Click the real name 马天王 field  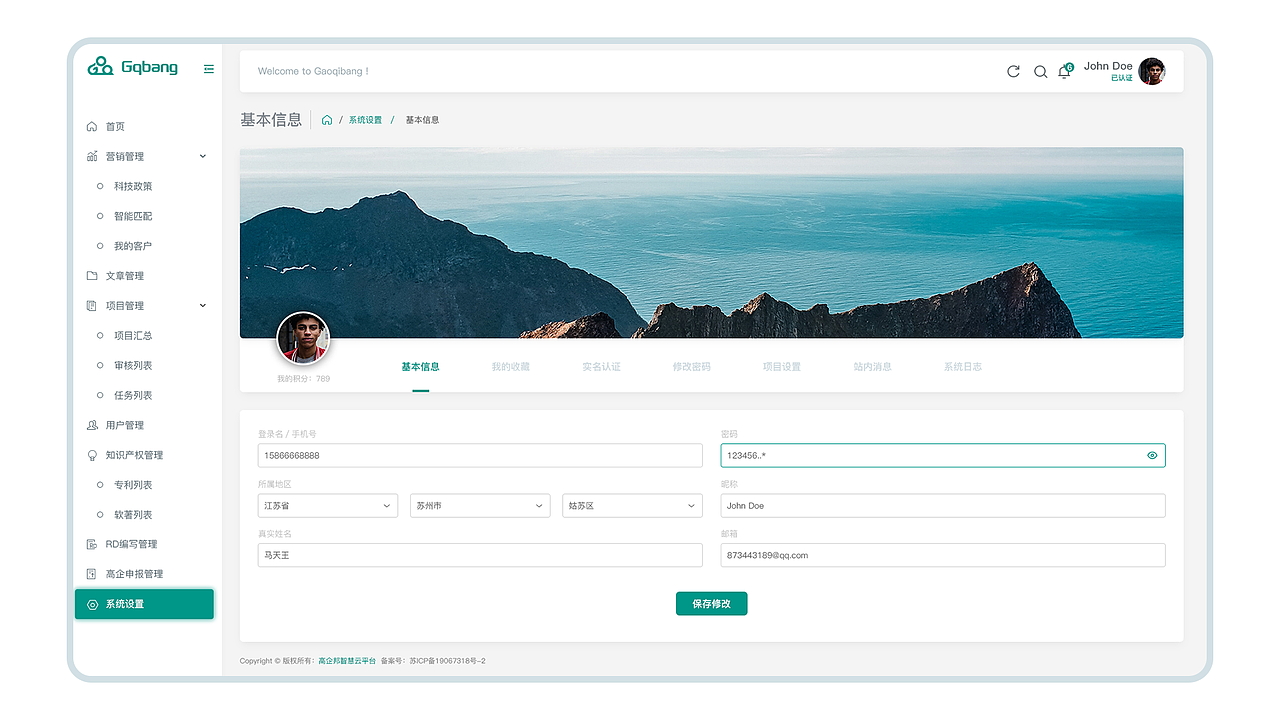tap(480, 555)
